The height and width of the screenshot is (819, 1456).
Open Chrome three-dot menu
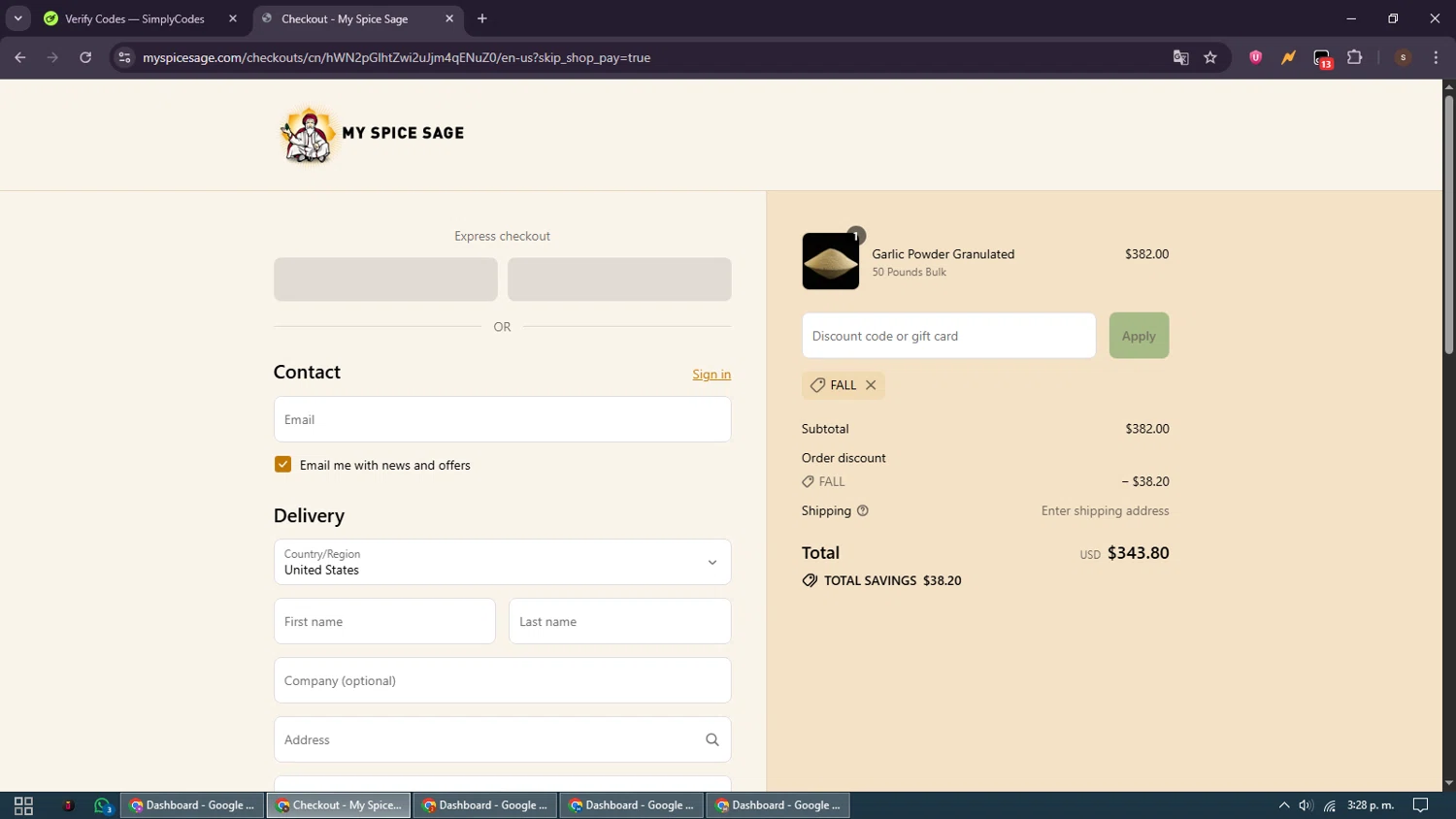[x=1436, y=57]
